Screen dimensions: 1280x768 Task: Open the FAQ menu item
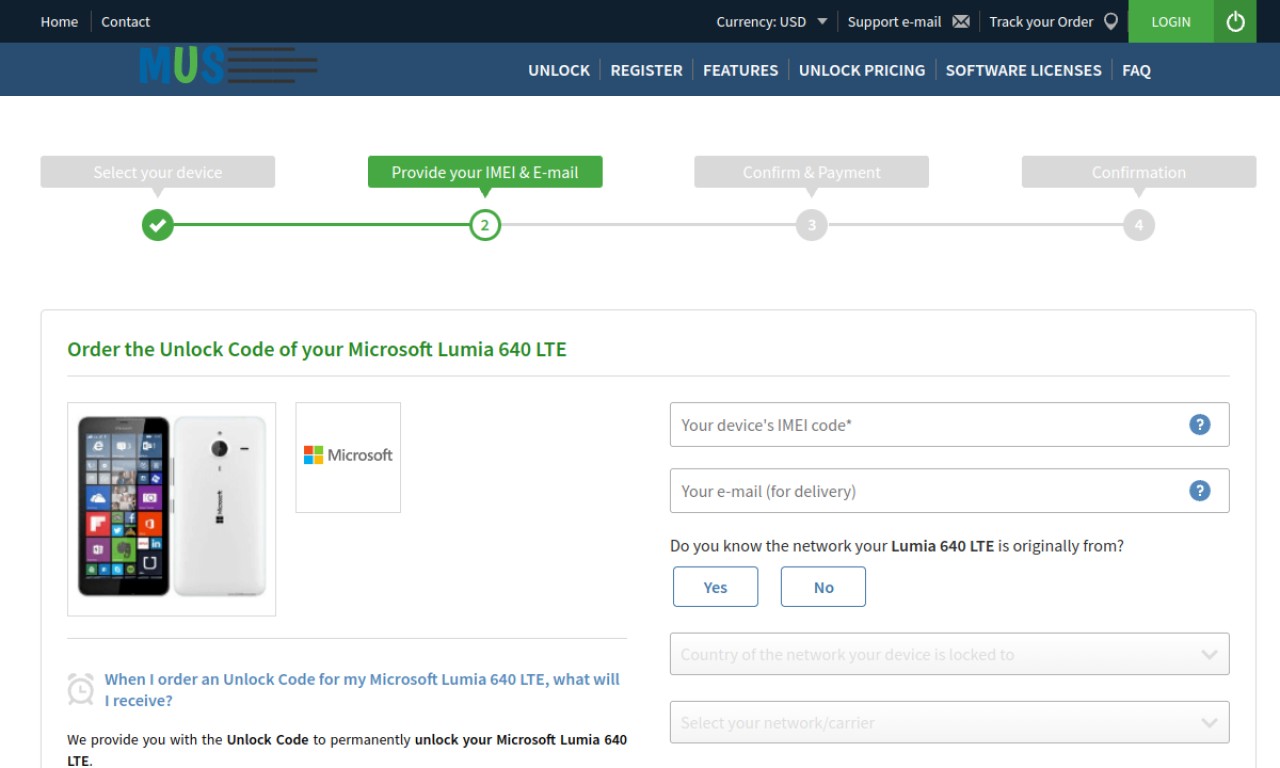click(1136, 70)
